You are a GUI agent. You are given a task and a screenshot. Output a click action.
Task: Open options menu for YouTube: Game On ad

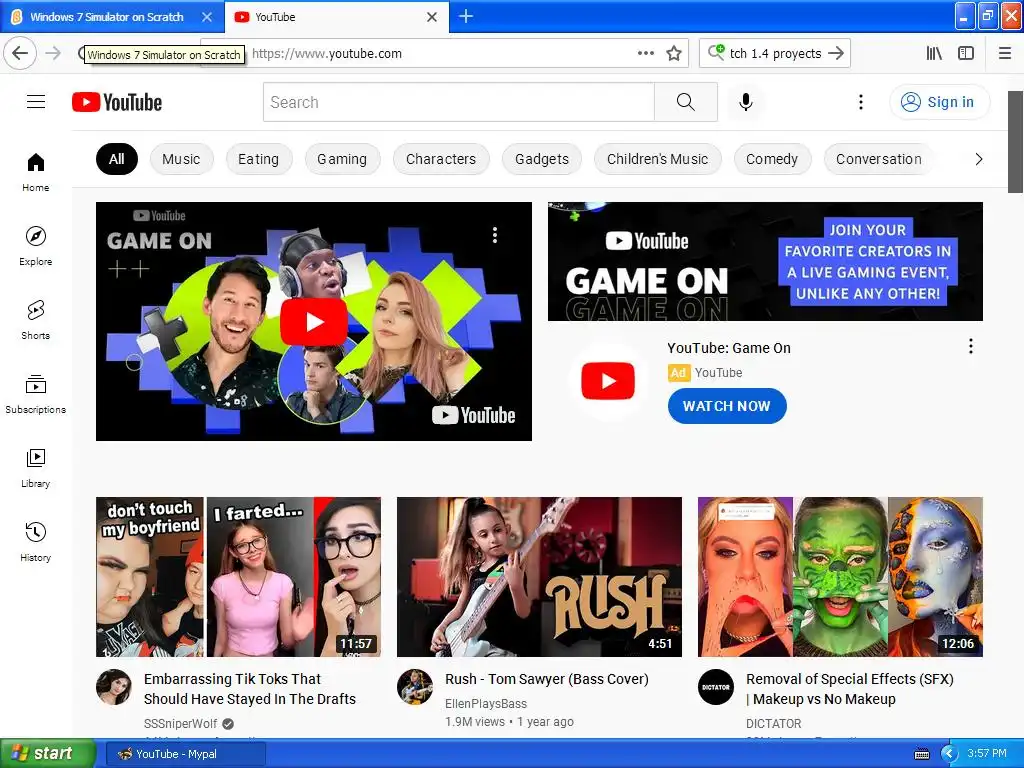pyautogui.click(x=971, y=346)
